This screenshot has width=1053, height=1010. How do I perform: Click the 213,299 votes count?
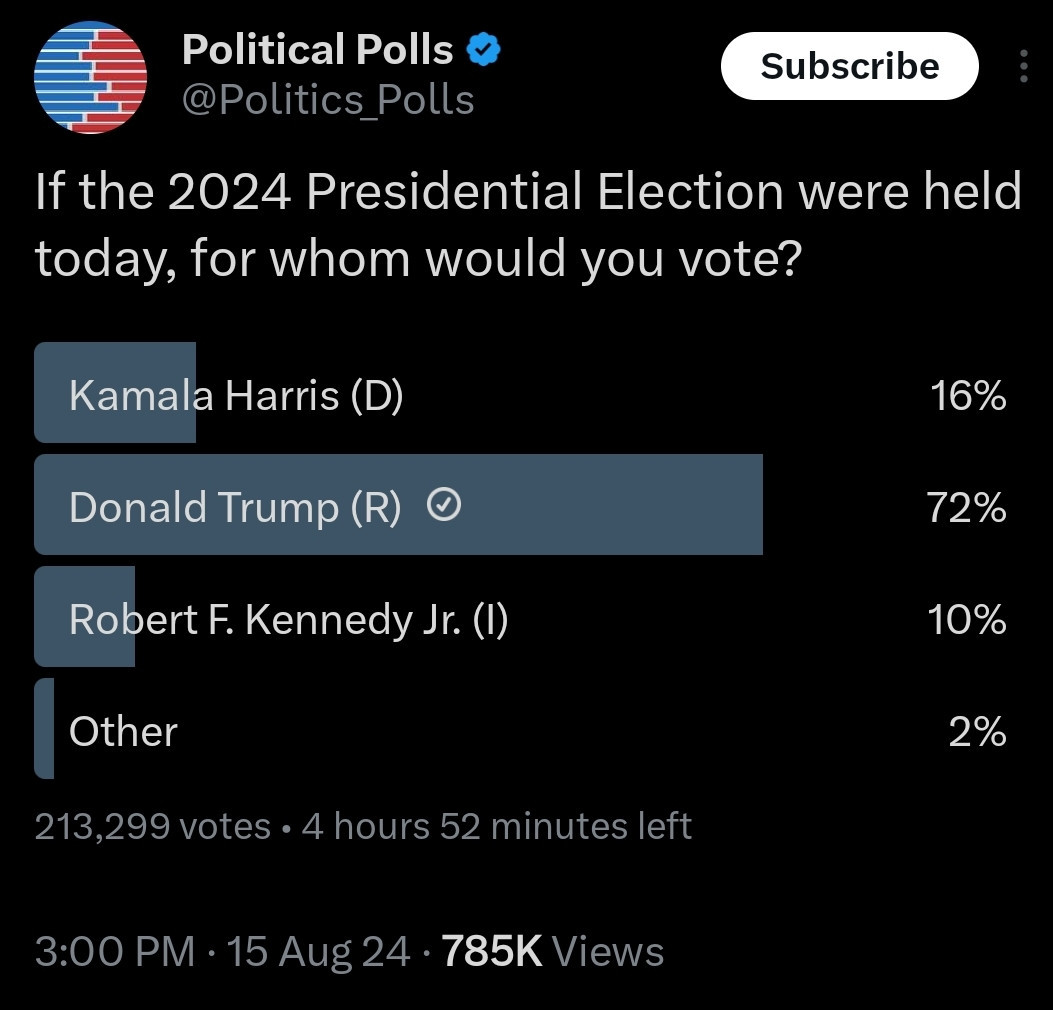pyautogui.click(x=152, y=826)
